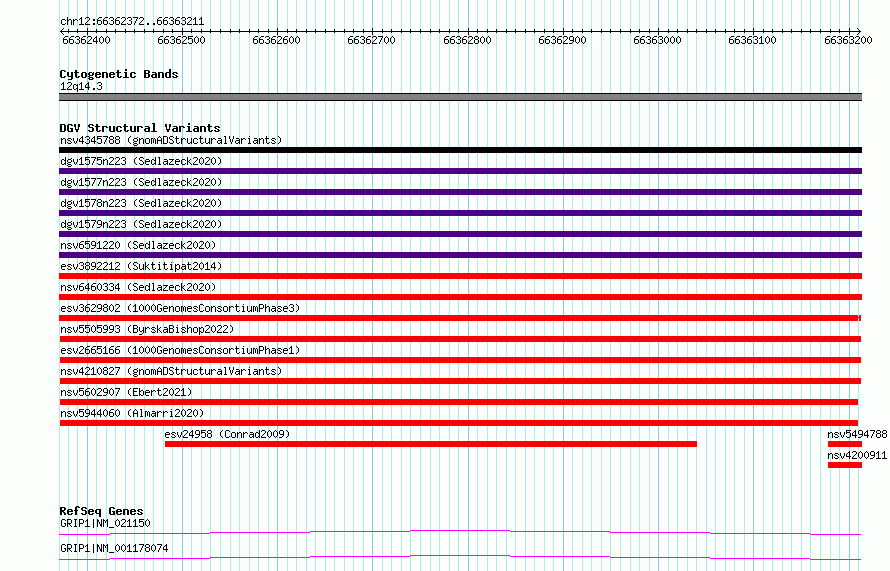Click purple bar under nsv6591220
Image resolution: width=890 pixels, height=571 pixels.
[x=460, y=255]
